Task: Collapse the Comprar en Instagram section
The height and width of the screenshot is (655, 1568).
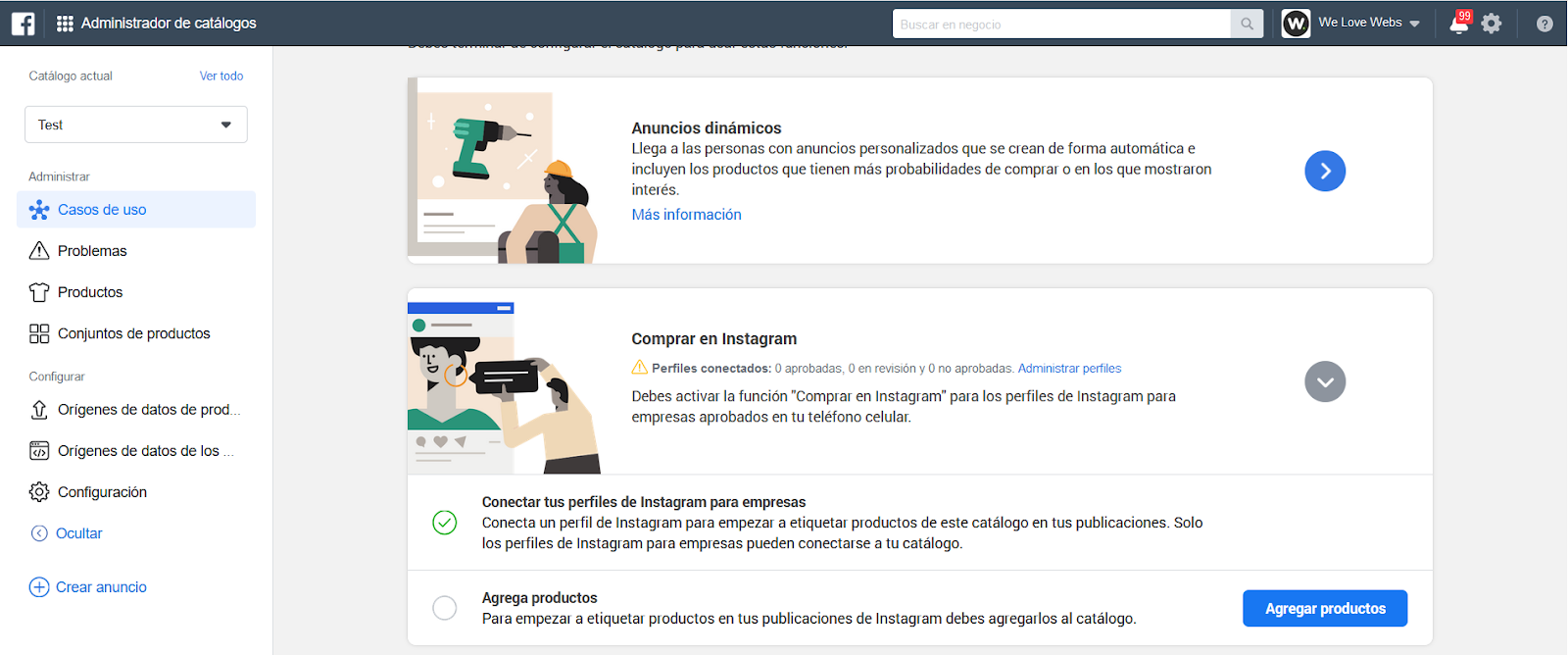Action: [x=1325, y=381]
